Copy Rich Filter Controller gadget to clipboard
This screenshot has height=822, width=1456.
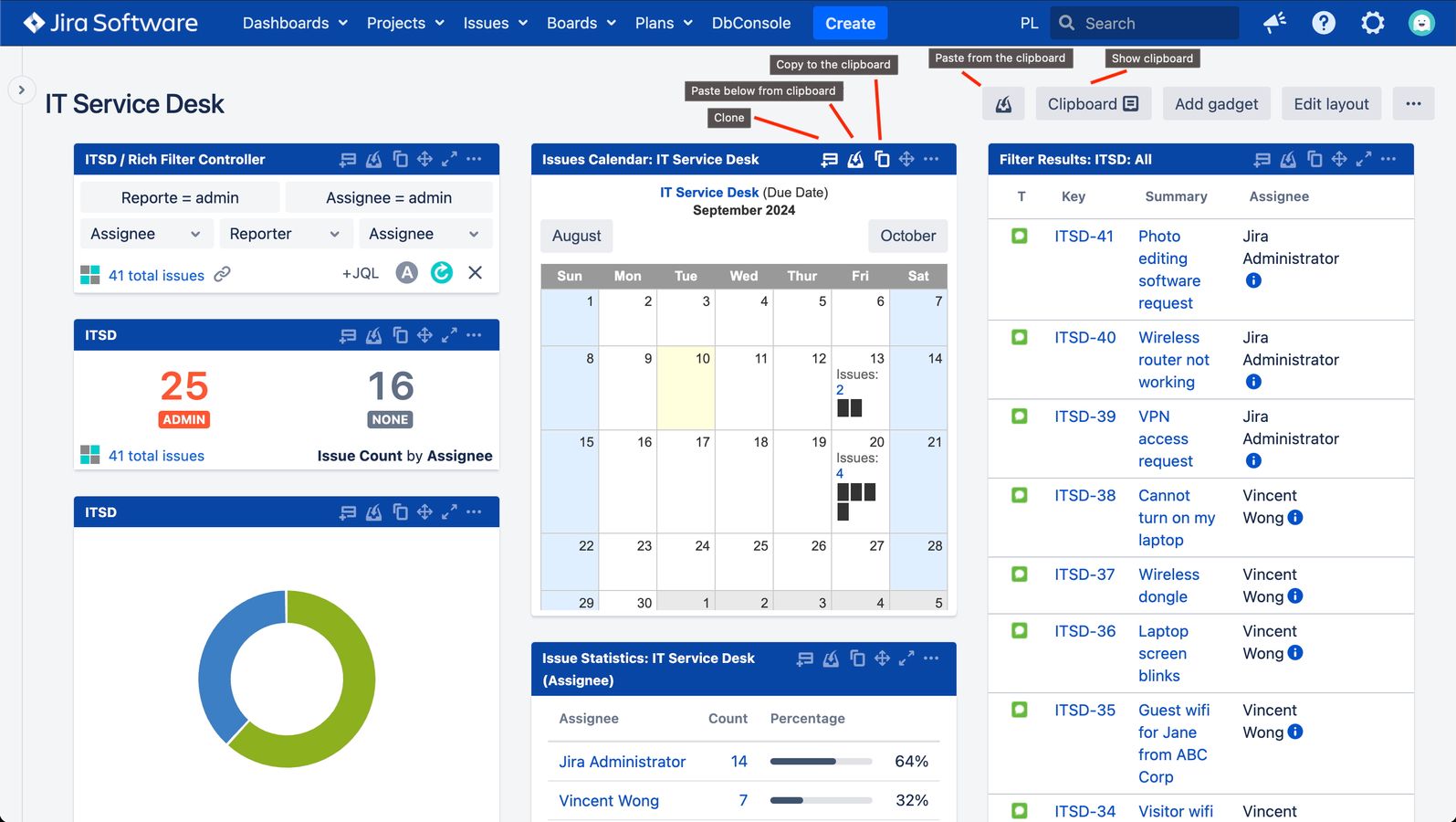[400, 159]
